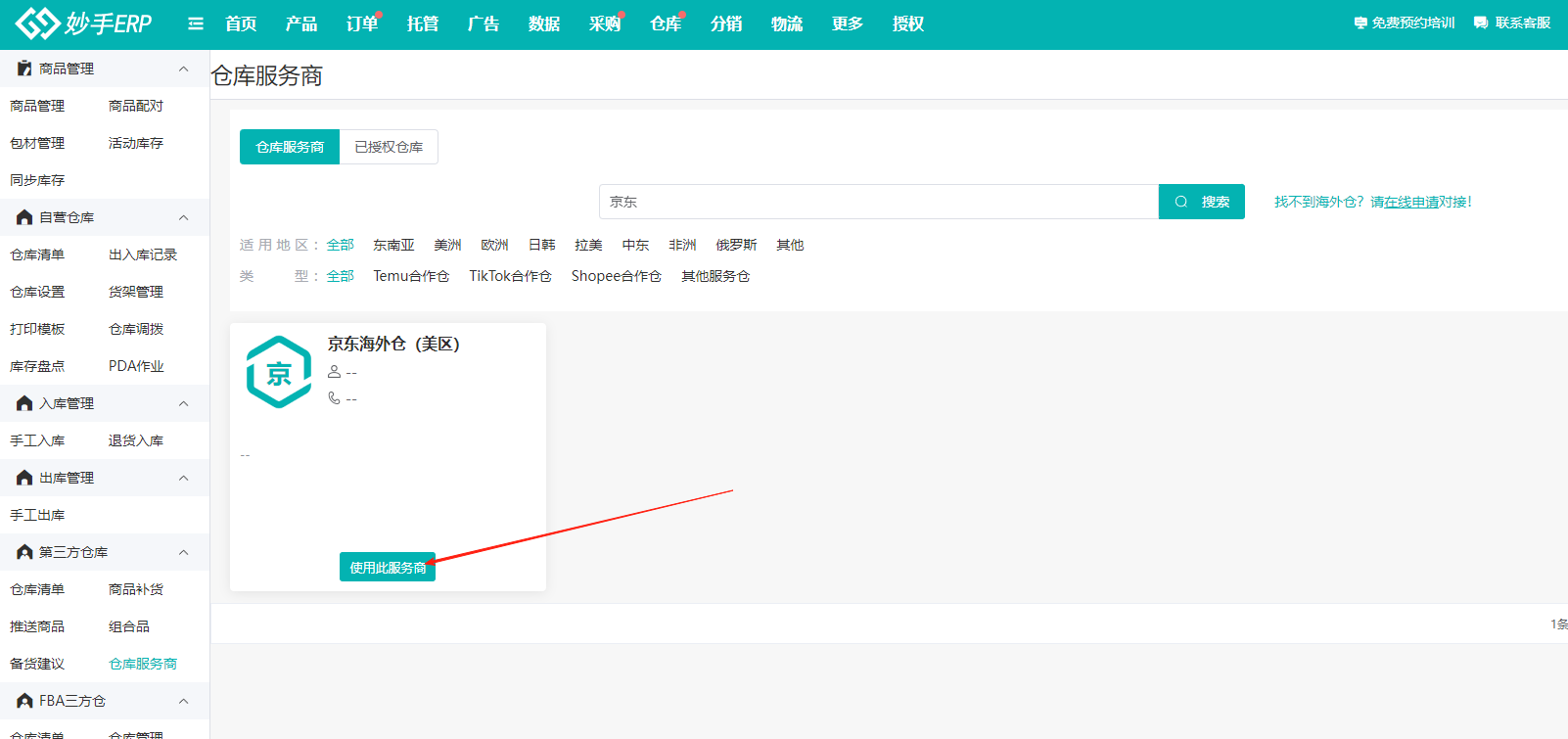The width and height of the screenshot is (1568, 739).
Task: Click the 第三方仓库 house icon
Action: click(24, 552)
